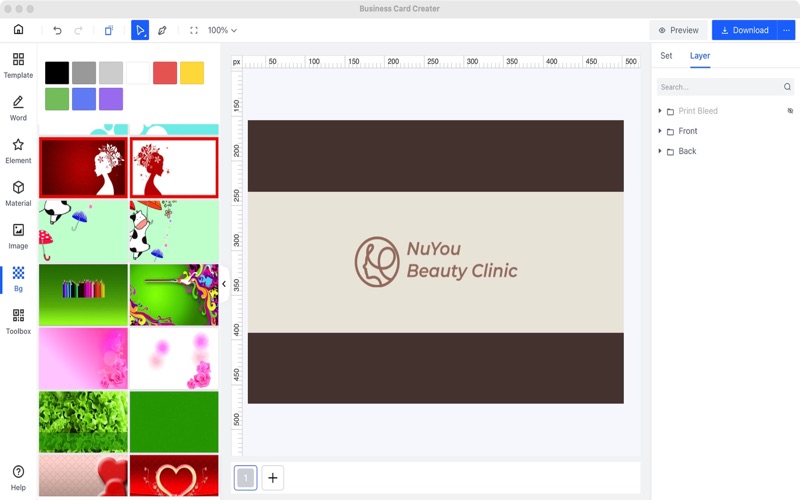Switch to the Layer tab

pos(700,56)
